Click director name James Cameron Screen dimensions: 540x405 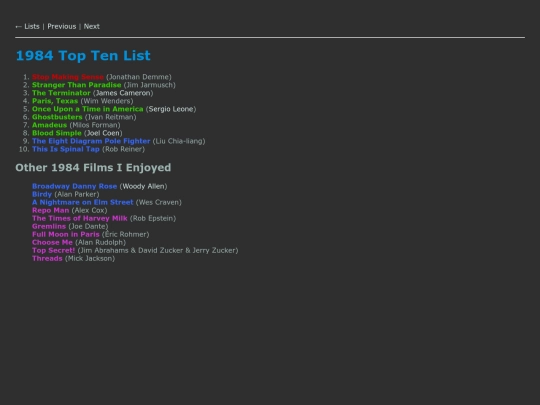(x=123, y=93)
